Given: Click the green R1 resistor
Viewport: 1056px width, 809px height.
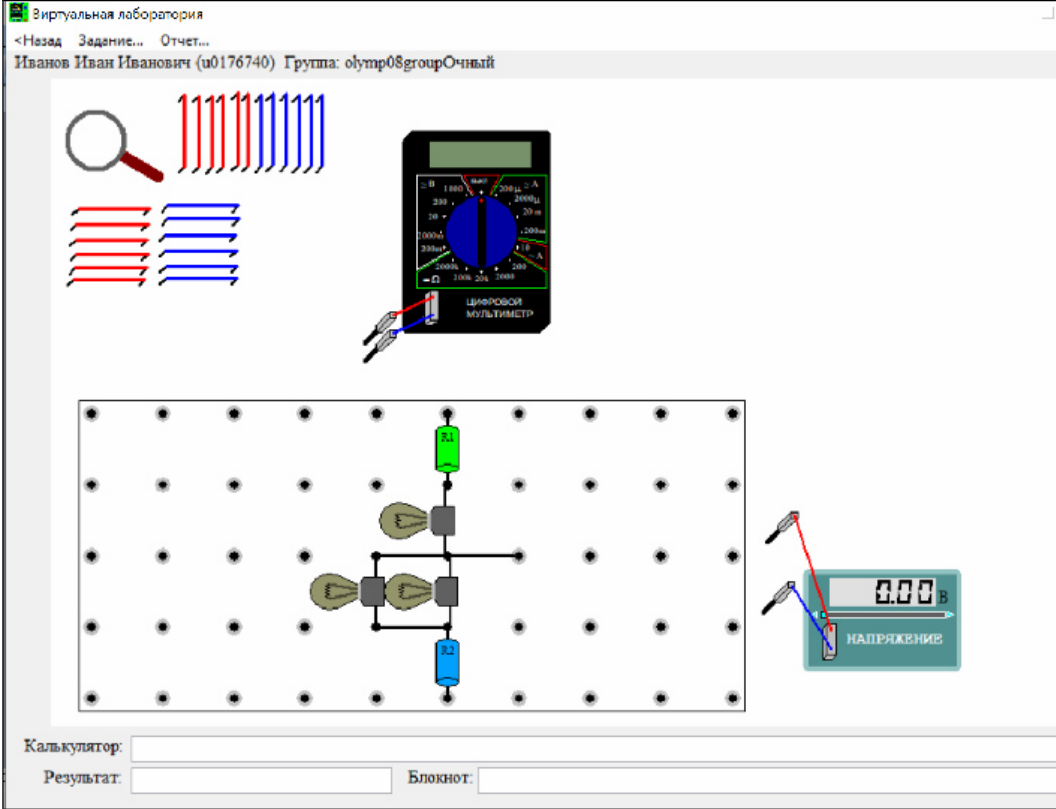Looking at the screenshot, I should (x=447, y=449).
